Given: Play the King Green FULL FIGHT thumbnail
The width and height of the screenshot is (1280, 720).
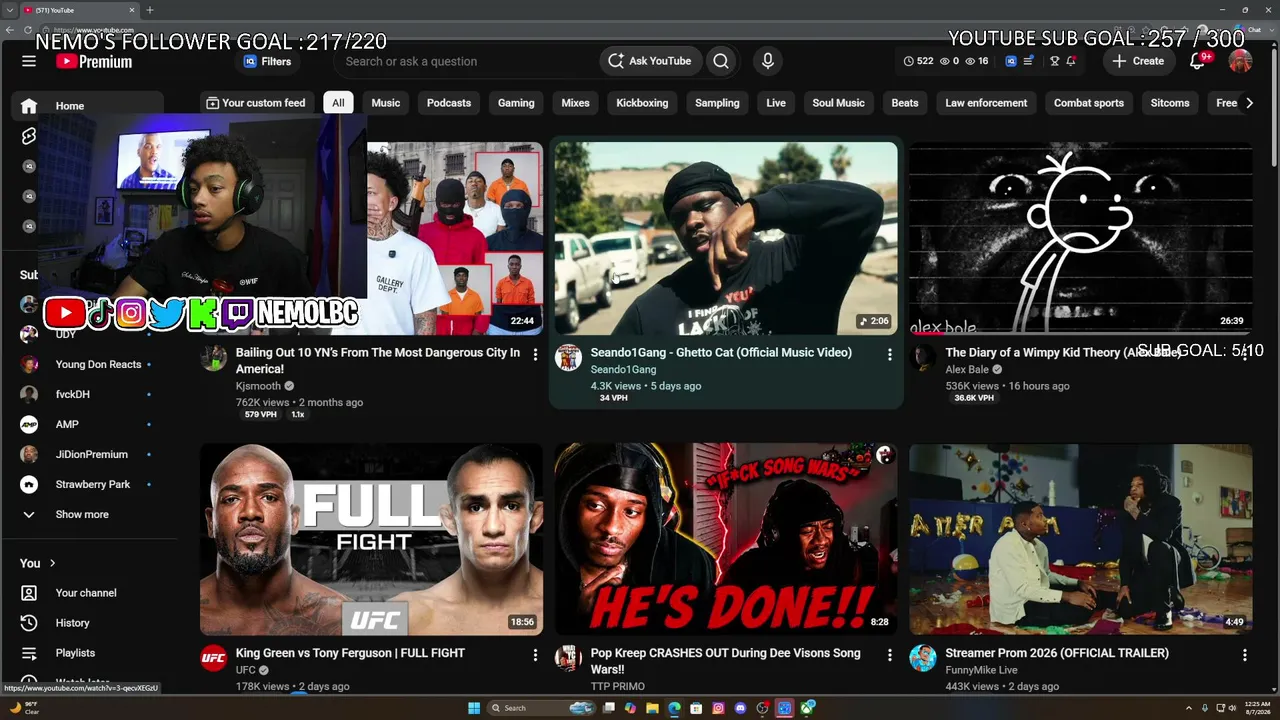Looking at the screenshot, I should pos(371,540).
